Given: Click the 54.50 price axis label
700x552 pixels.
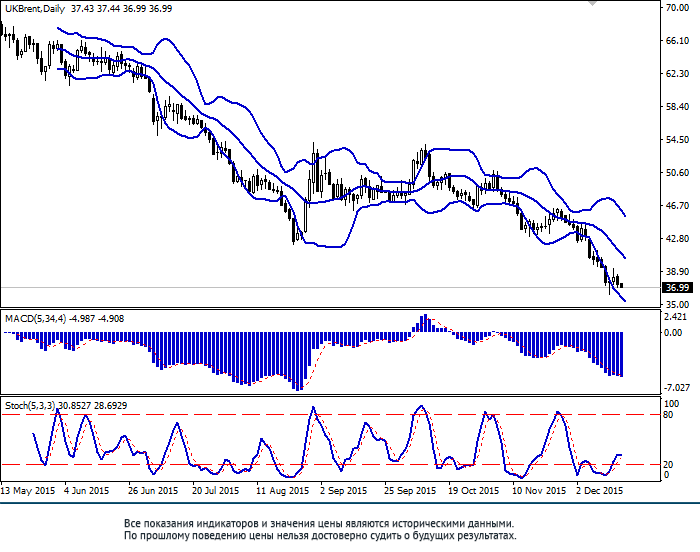Looking at the screenshot, I should coord(677,139).
